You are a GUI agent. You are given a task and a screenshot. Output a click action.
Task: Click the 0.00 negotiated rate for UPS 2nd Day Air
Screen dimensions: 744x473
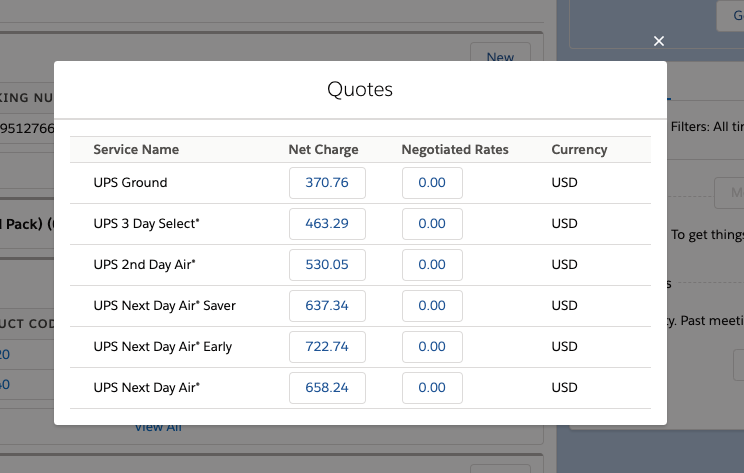pos(432,265)
